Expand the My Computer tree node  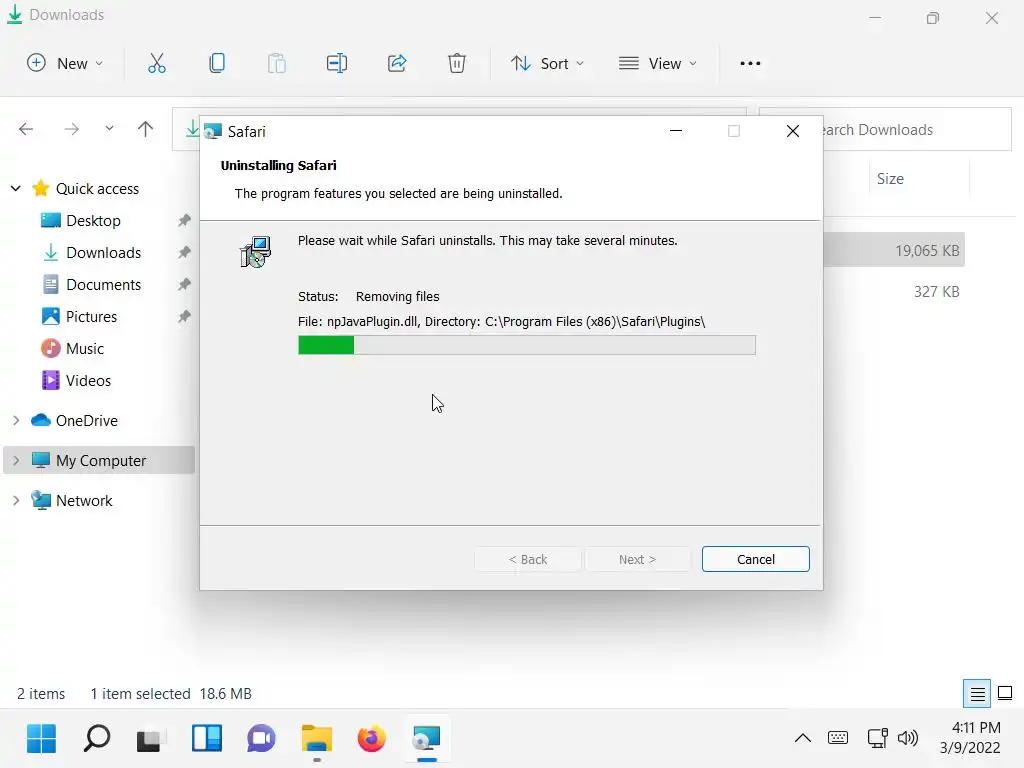[16, 460]
